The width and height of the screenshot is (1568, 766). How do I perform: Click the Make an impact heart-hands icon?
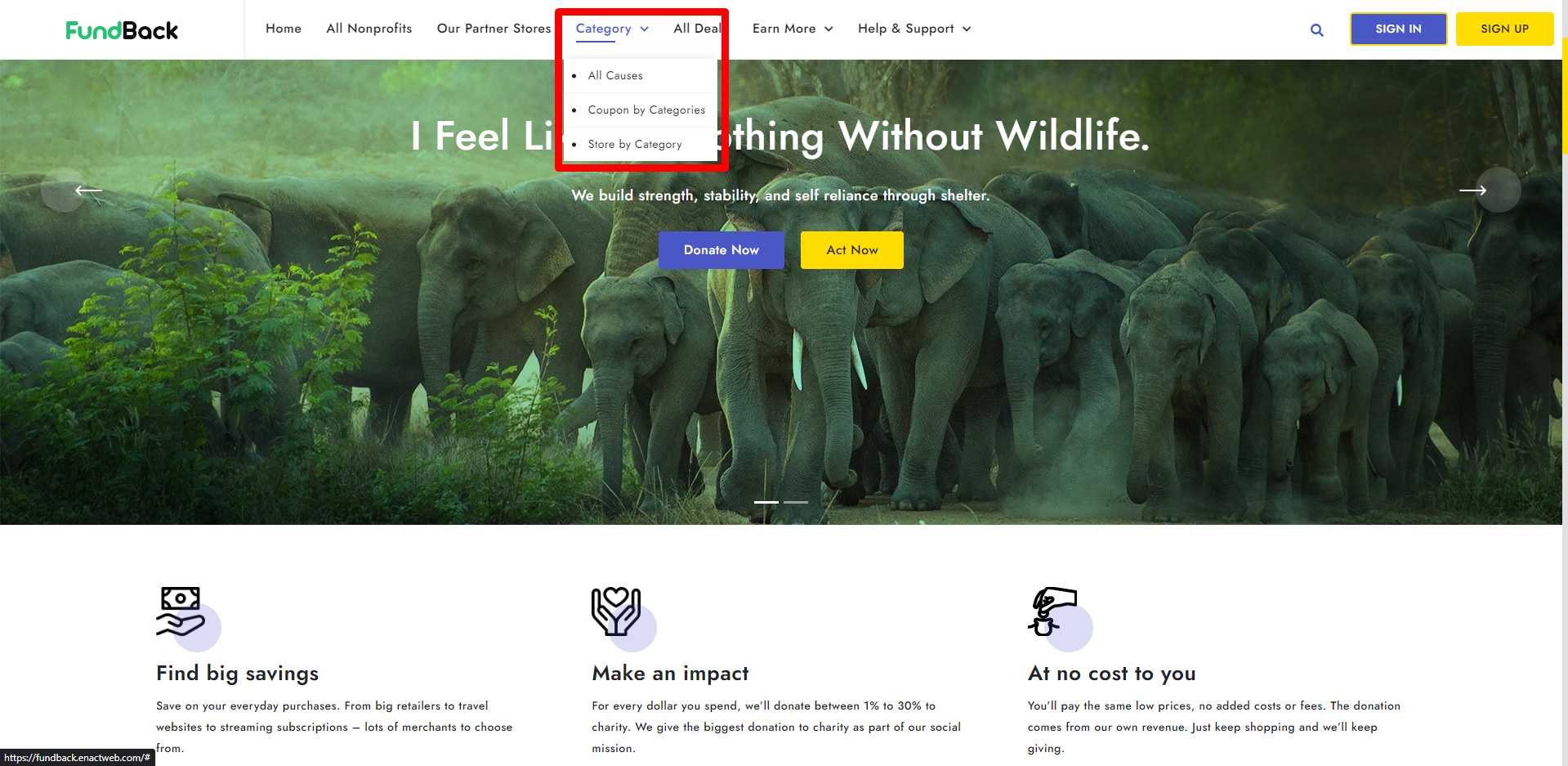[x=616, y=611]
